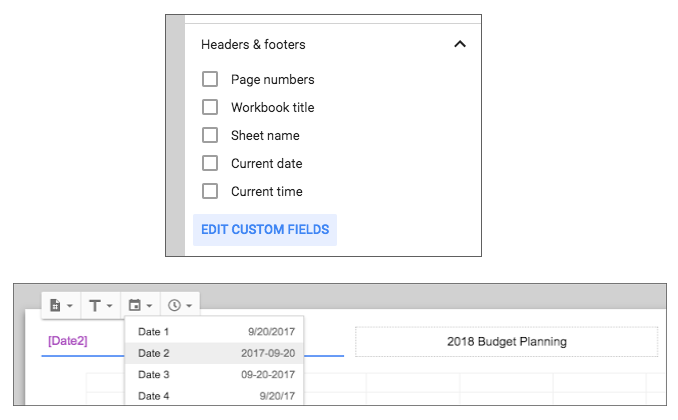The height and width of the screenshot is (420, 678).
Task: Open the dropdown arrow beside the T icon
Action: point(109,306)
